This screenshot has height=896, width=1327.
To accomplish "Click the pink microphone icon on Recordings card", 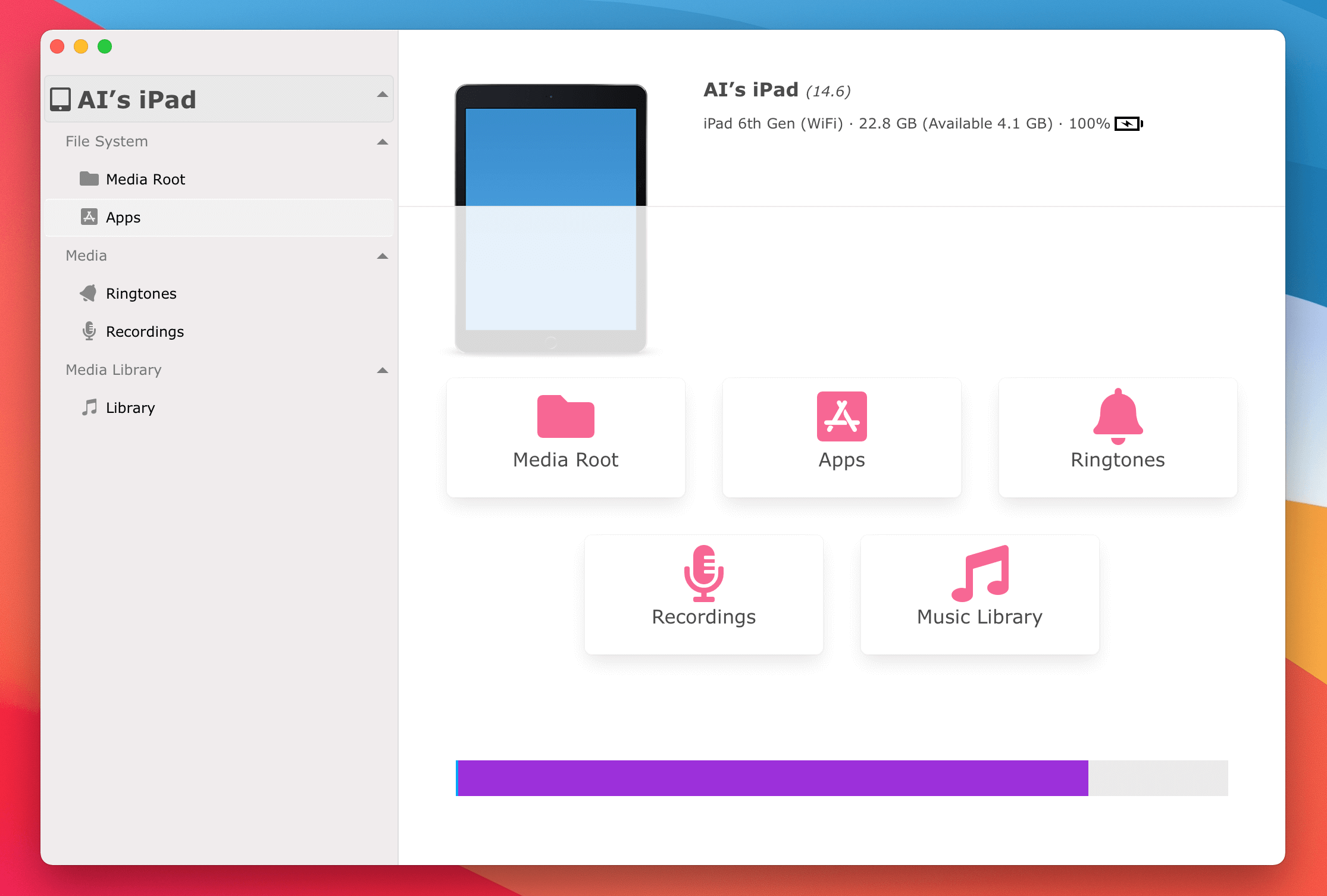I will [x=704, y=574].
